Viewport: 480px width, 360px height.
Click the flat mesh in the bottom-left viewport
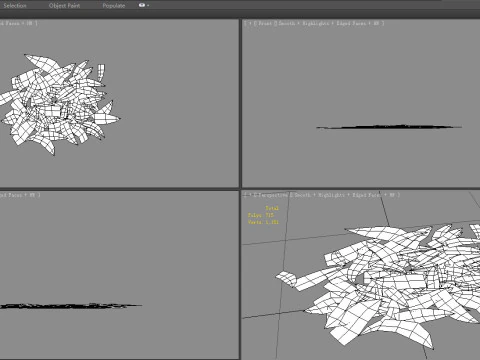tap(71, 306)
